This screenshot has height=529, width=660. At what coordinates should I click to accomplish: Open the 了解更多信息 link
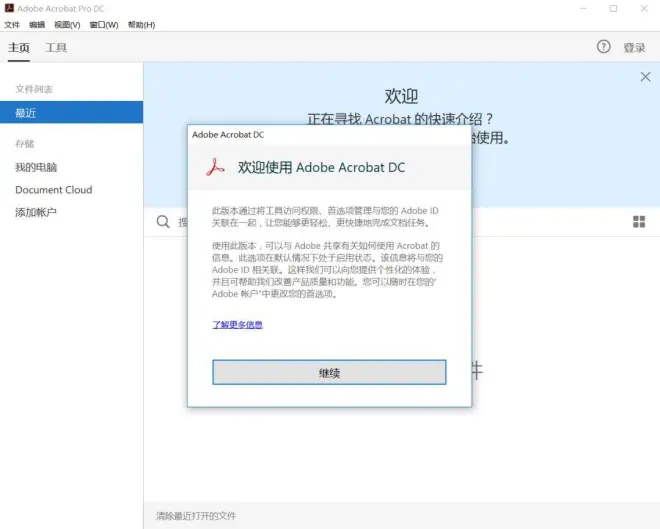pos(237,324)
